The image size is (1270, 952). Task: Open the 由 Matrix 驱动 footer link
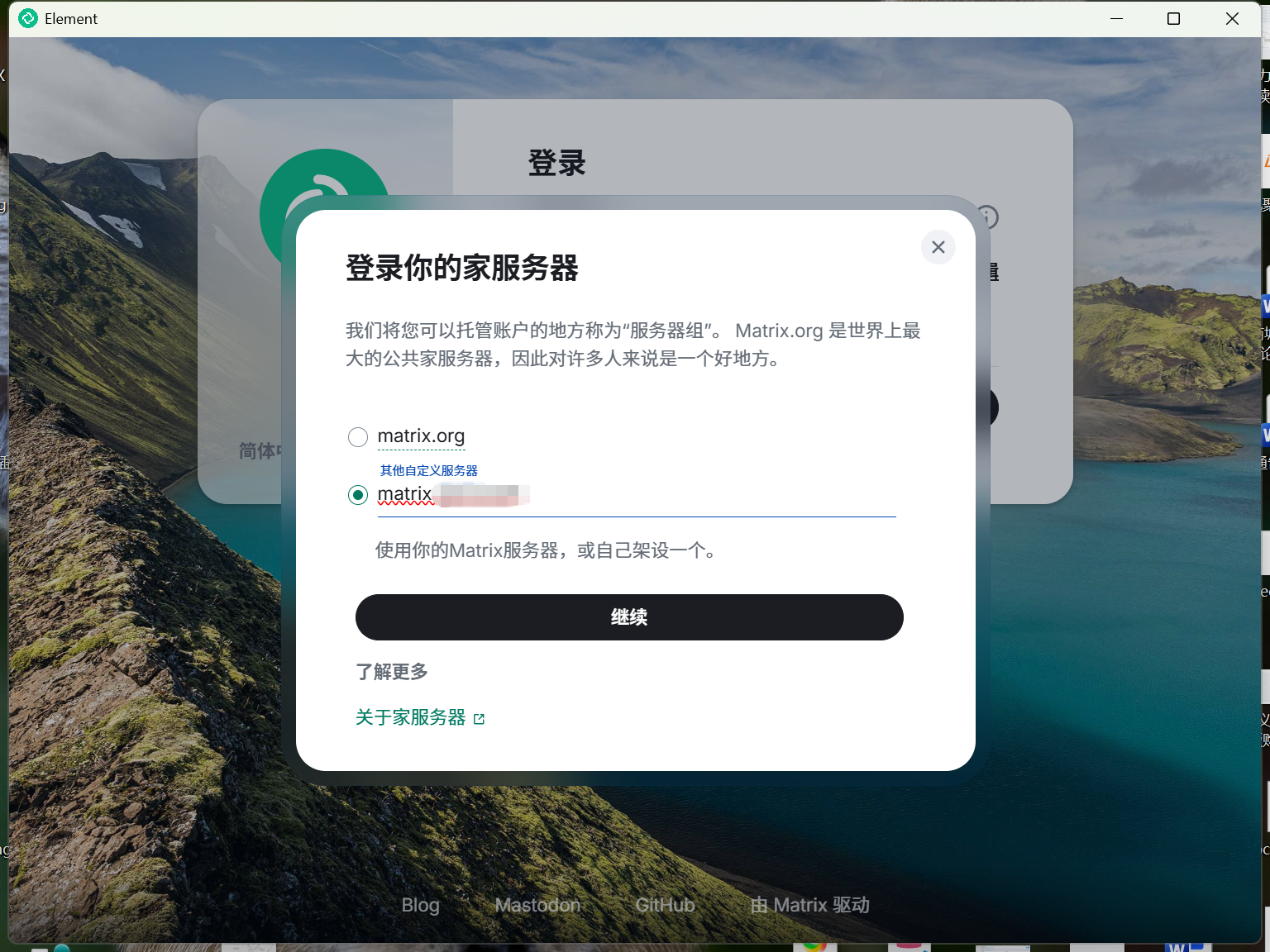pyautogui.click(x=810, y=905)
